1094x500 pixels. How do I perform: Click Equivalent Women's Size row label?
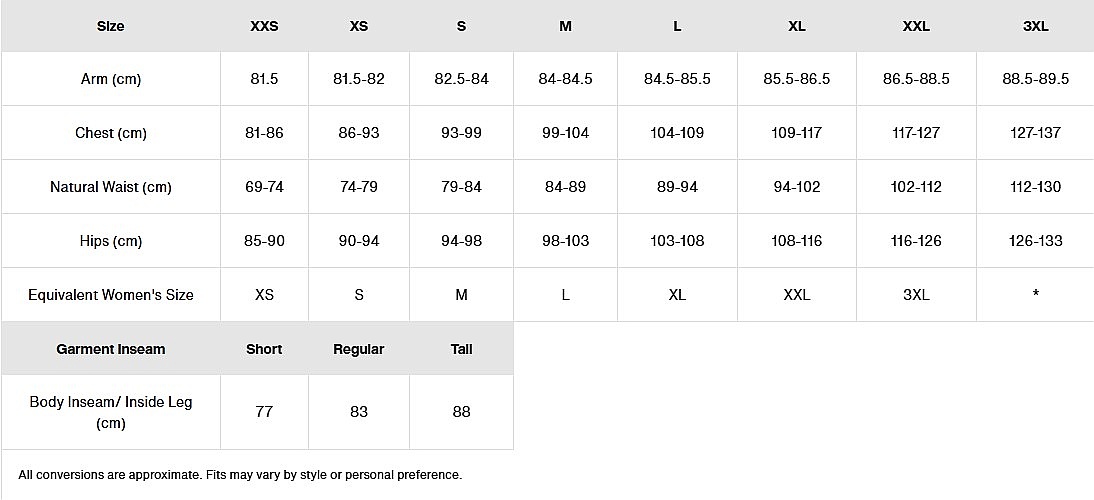[111, 295]
